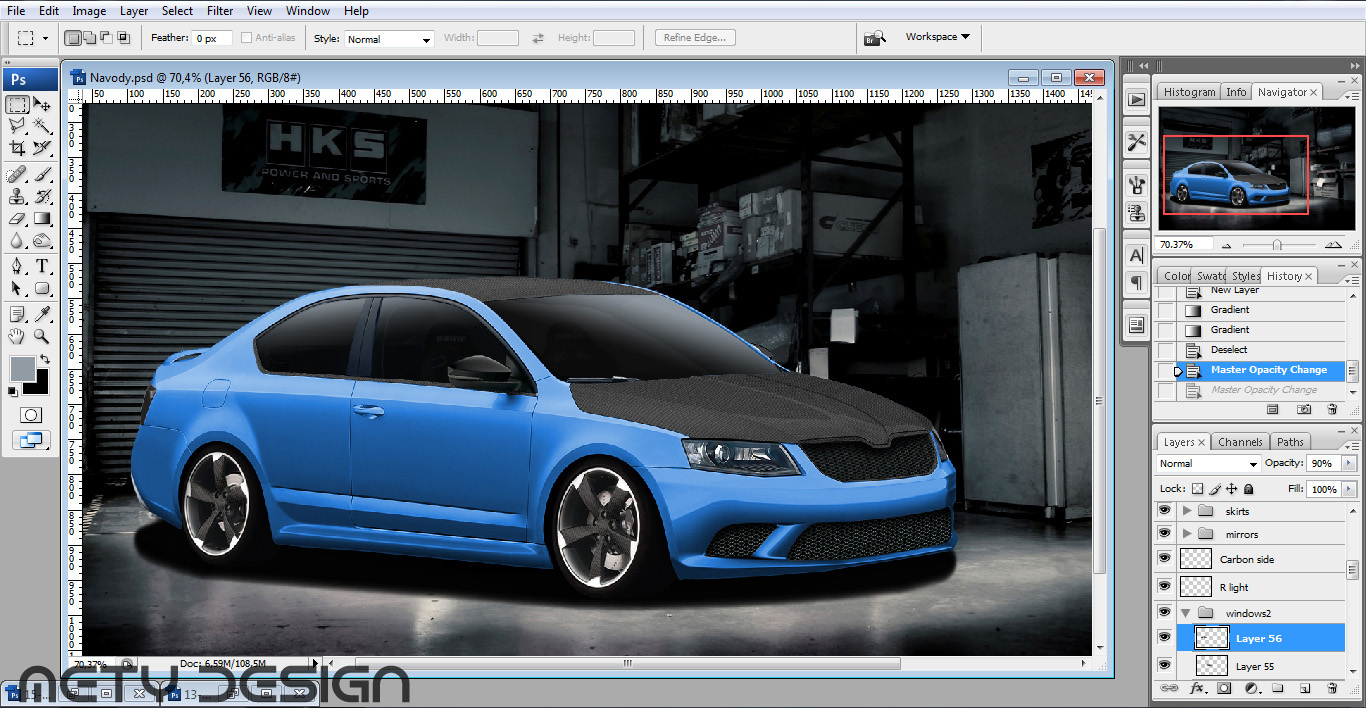The image size is (1366, 708).
Task: Hide Layer 55
Action: [x=1164, y=665]
